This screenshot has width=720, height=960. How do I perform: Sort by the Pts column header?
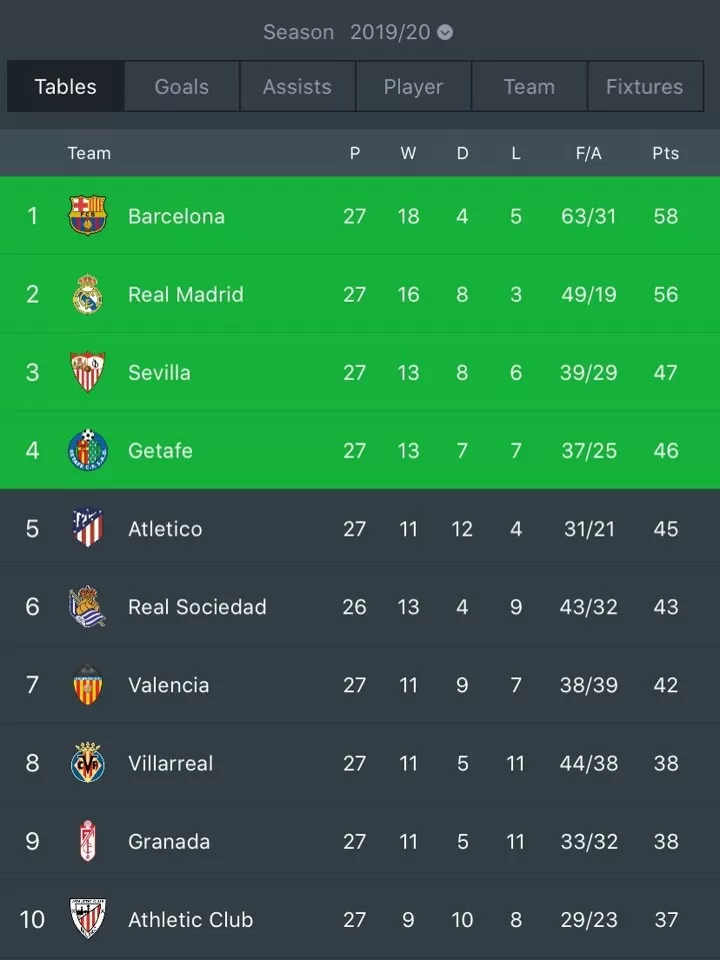(x=666, y=153)
